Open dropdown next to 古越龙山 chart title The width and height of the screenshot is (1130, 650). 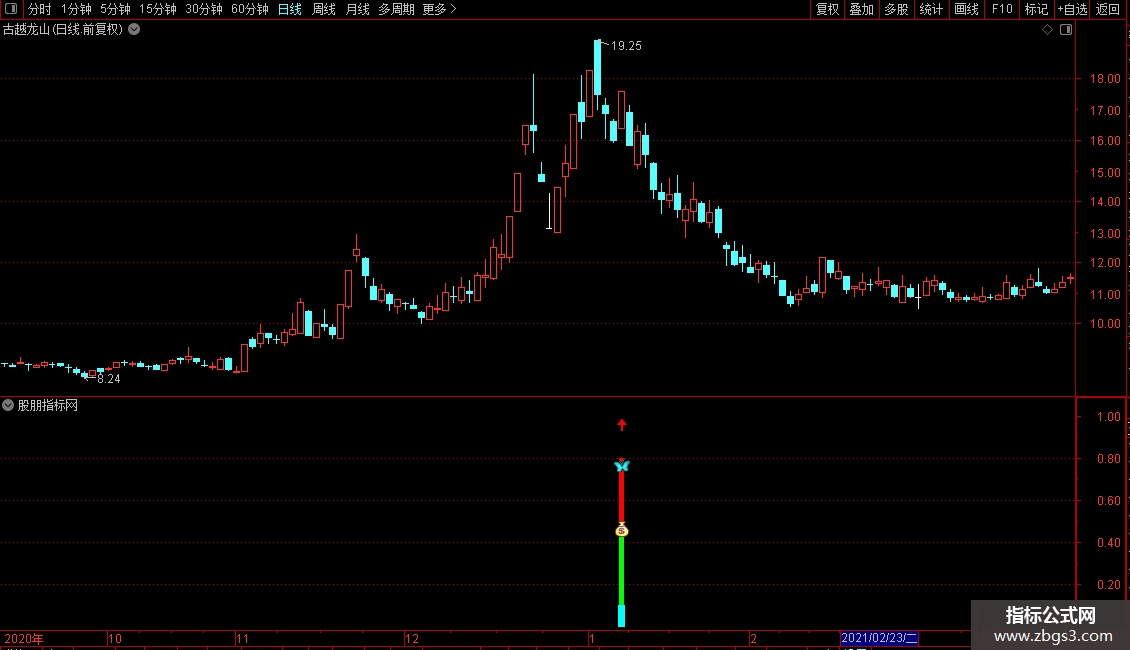pyautogui.click(x=134, y=30)
